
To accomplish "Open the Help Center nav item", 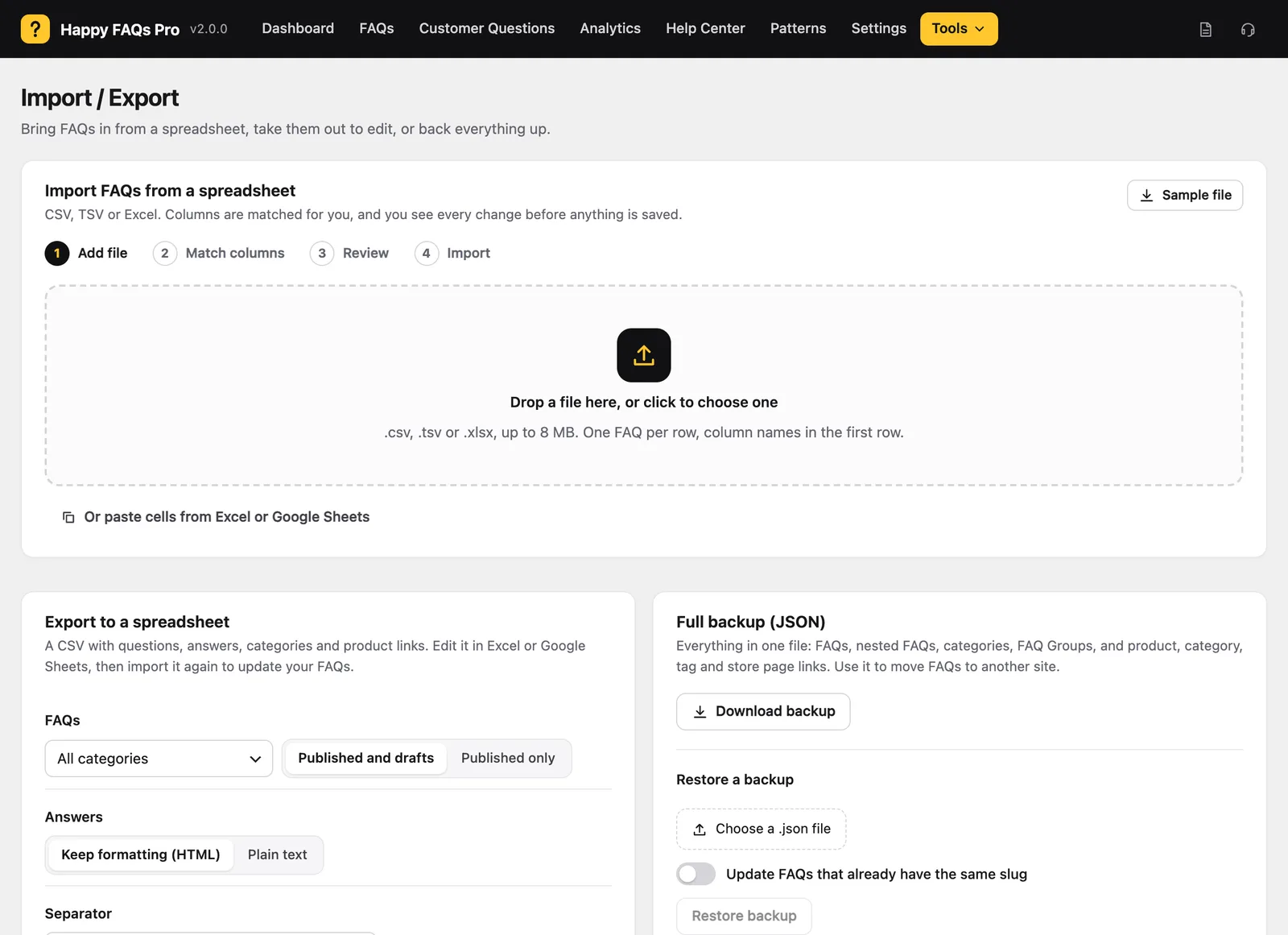I will [705, 28].
